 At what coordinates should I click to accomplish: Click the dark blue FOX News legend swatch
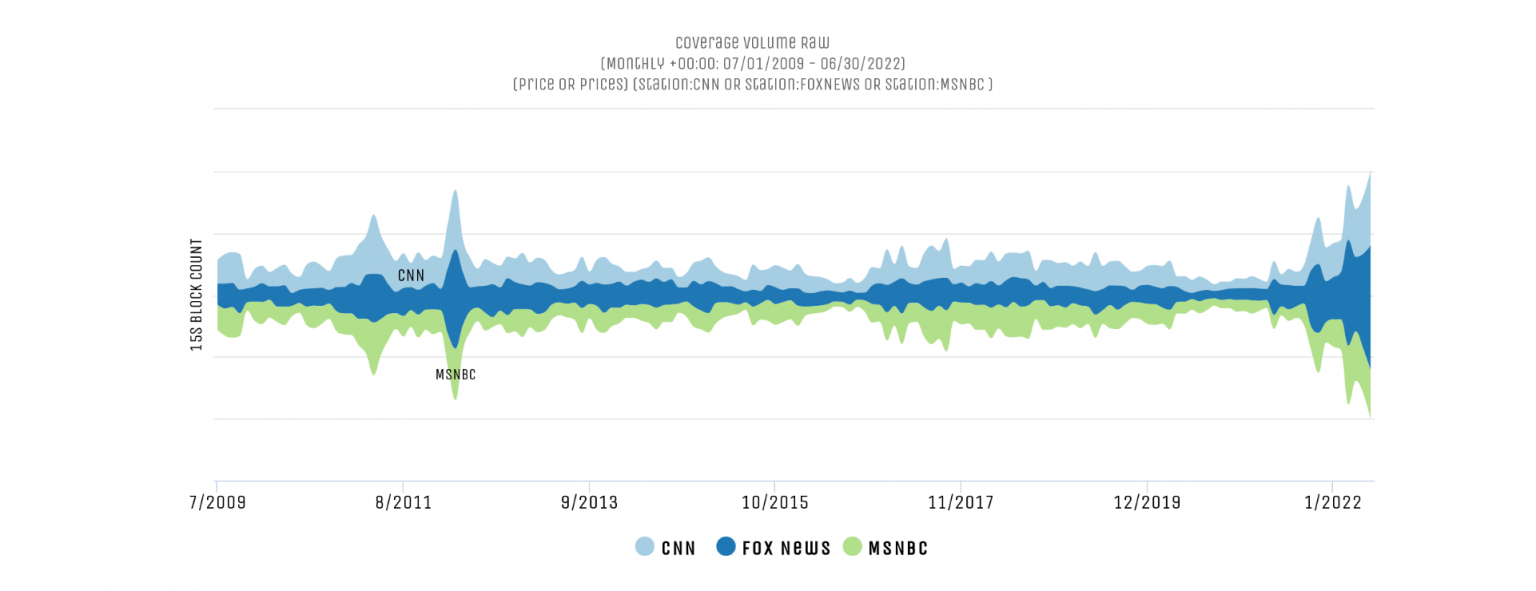(x=727, y=547)
